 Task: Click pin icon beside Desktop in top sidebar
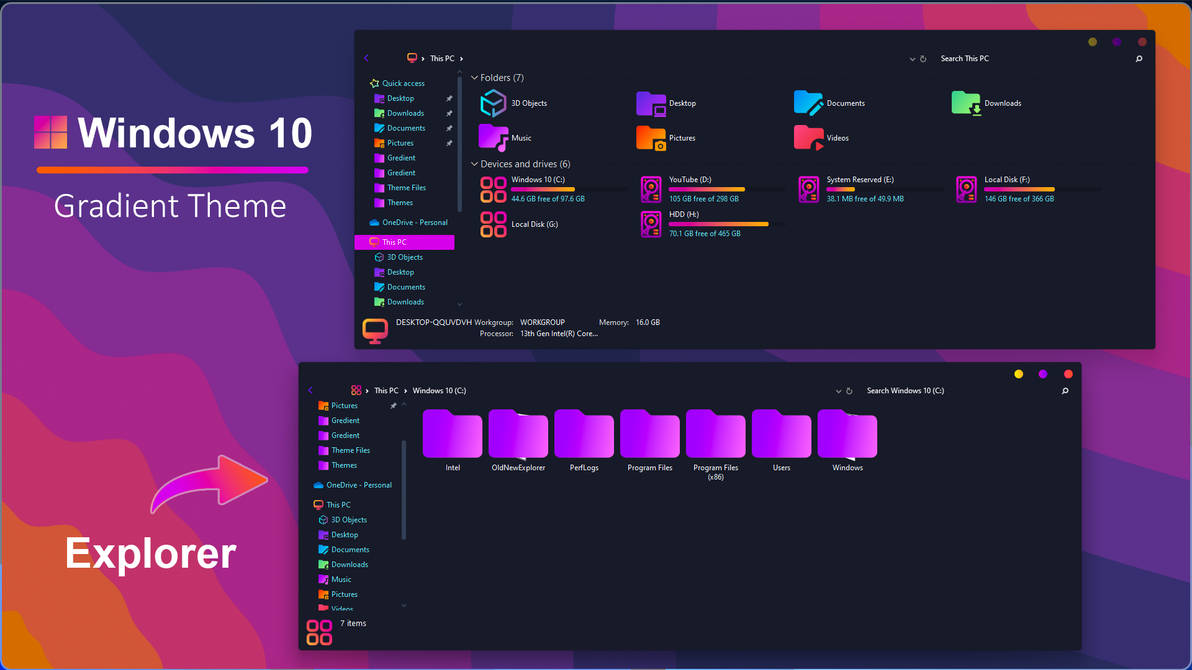click(449, 99)
